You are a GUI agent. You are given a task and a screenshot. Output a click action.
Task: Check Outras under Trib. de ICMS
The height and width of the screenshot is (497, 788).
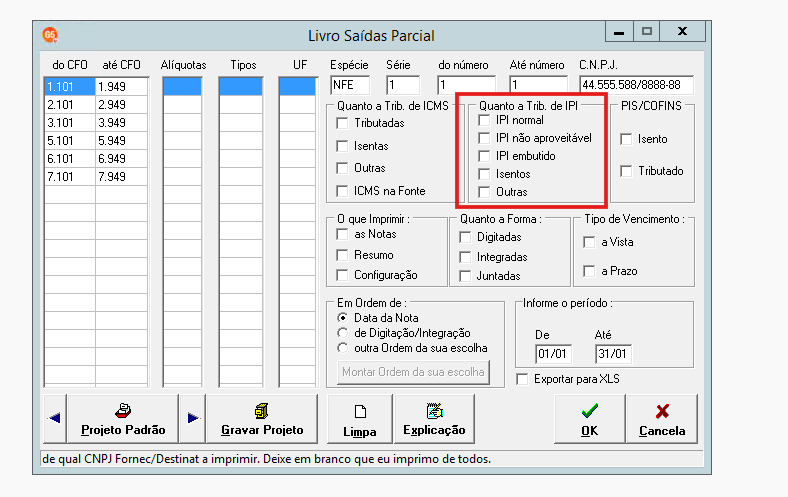point(342,168)
